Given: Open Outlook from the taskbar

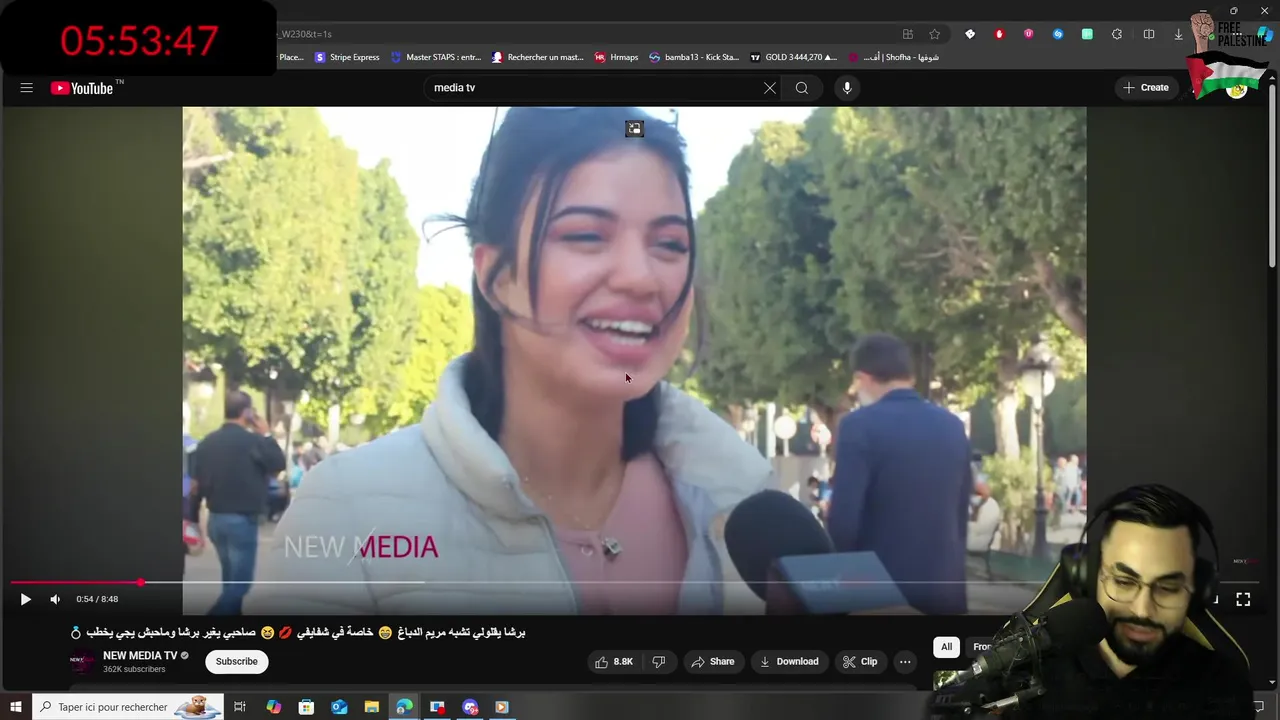Looking at the screenshot, I should (339, 707).
